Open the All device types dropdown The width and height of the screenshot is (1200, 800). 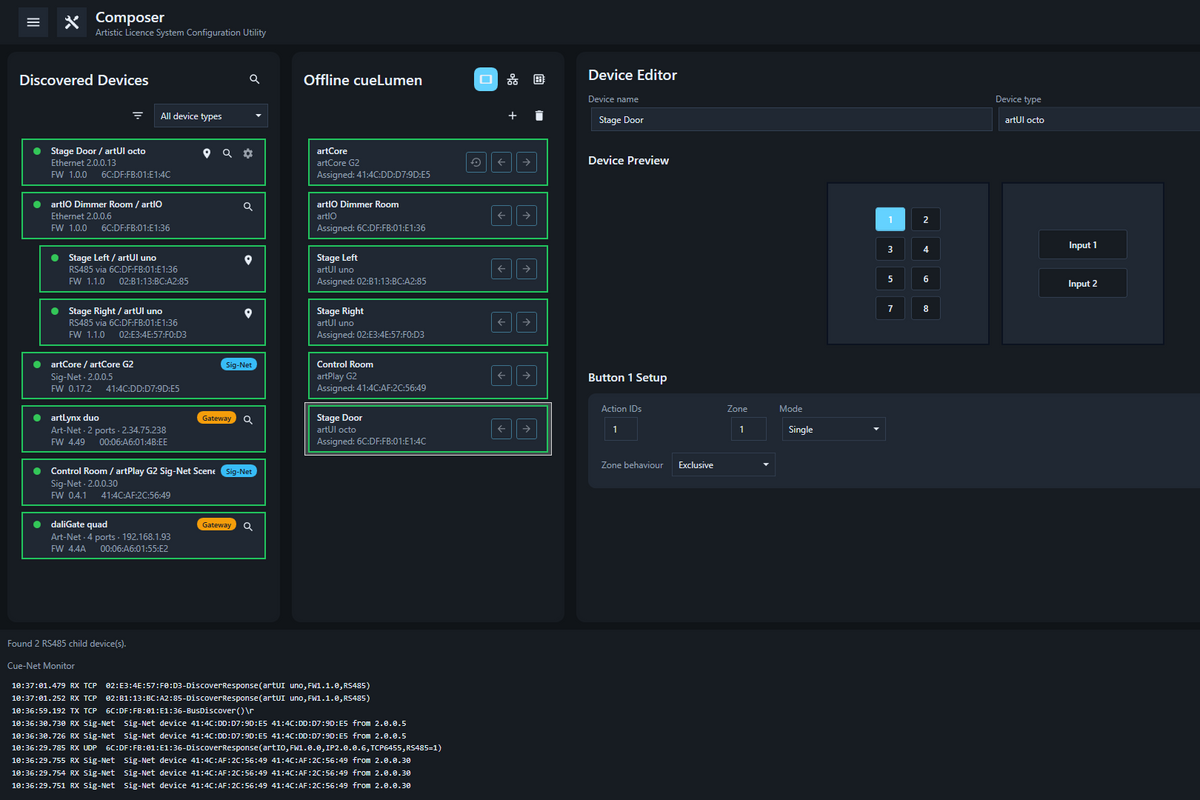click(x=211, y=116)
